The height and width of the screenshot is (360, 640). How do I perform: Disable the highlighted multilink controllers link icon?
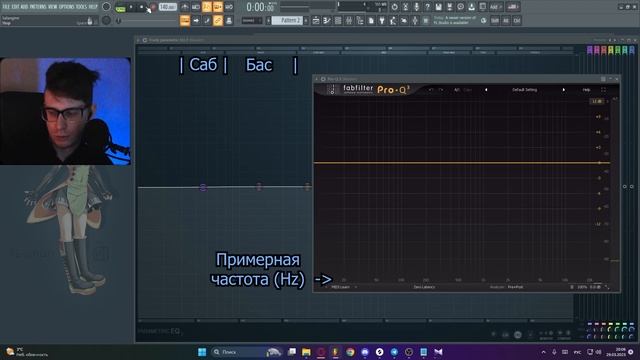[x=218, y=20]
